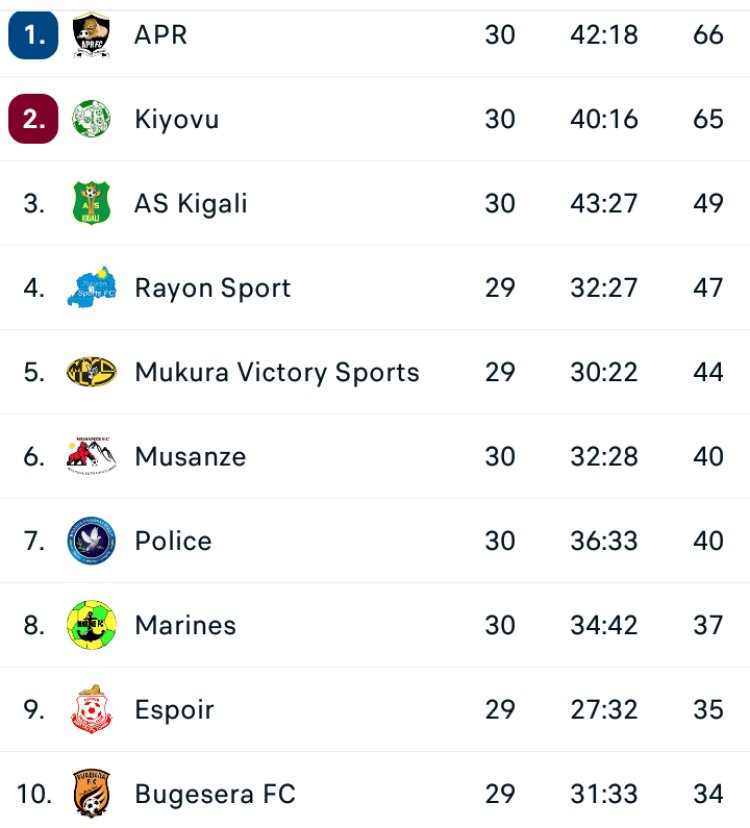Select the Police club round badge

[x=92, y=541]
